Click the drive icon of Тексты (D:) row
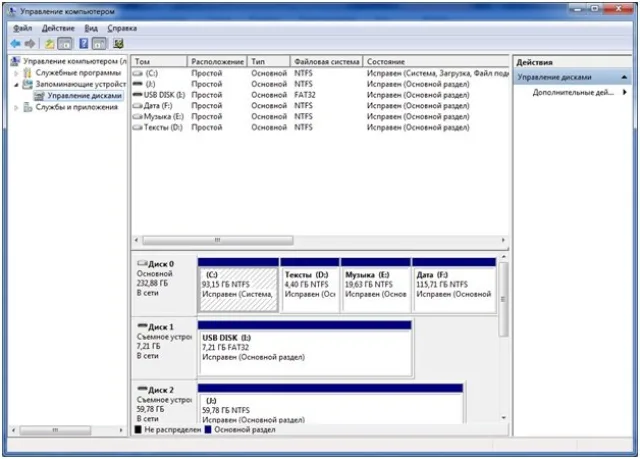 point(138,127)
